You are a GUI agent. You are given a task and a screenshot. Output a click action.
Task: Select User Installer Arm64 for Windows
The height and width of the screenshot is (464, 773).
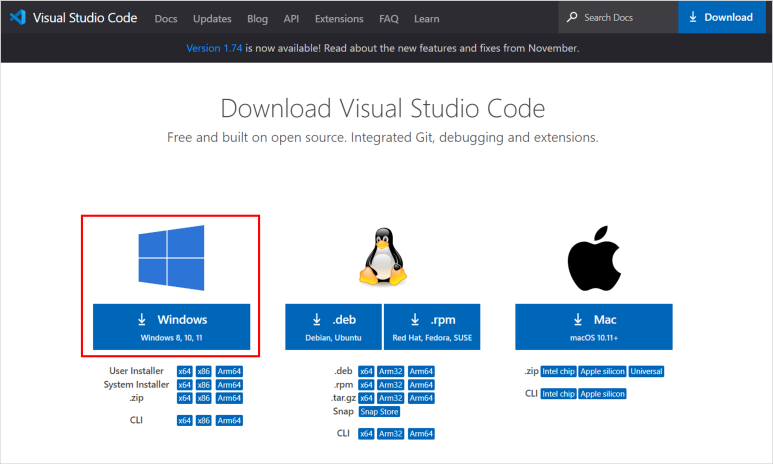(229, 371)
